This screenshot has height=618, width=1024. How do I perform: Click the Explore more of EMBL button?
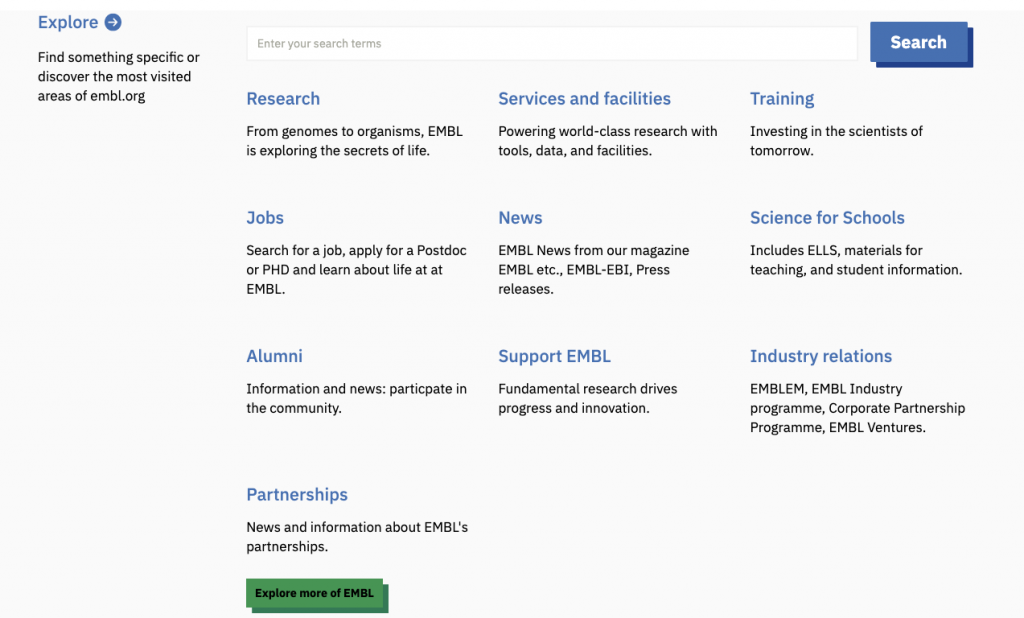click(x=315, y=593)
